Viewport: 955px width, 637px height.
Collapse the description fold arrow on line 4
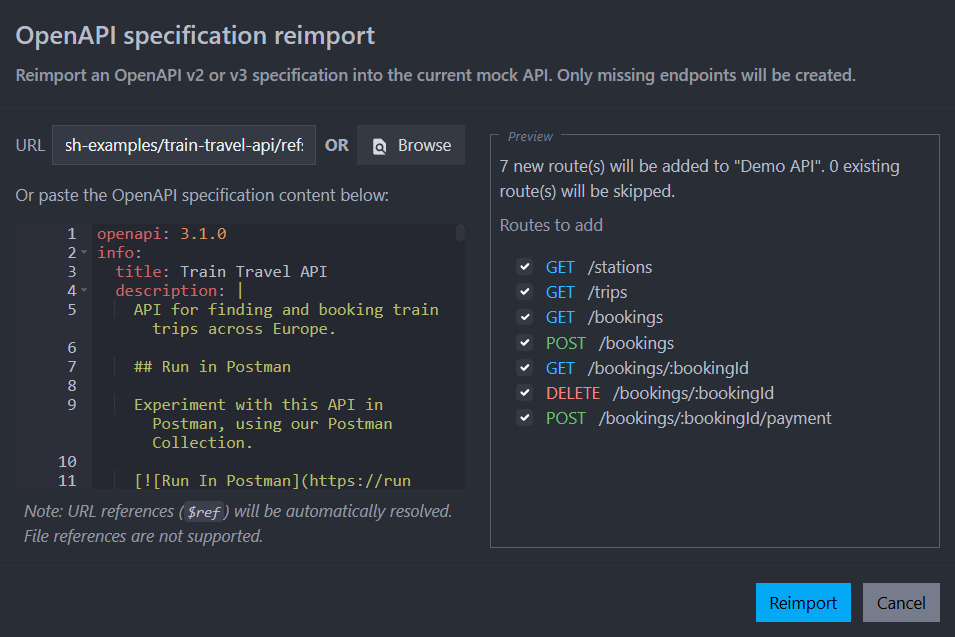(x=85, y=291)
